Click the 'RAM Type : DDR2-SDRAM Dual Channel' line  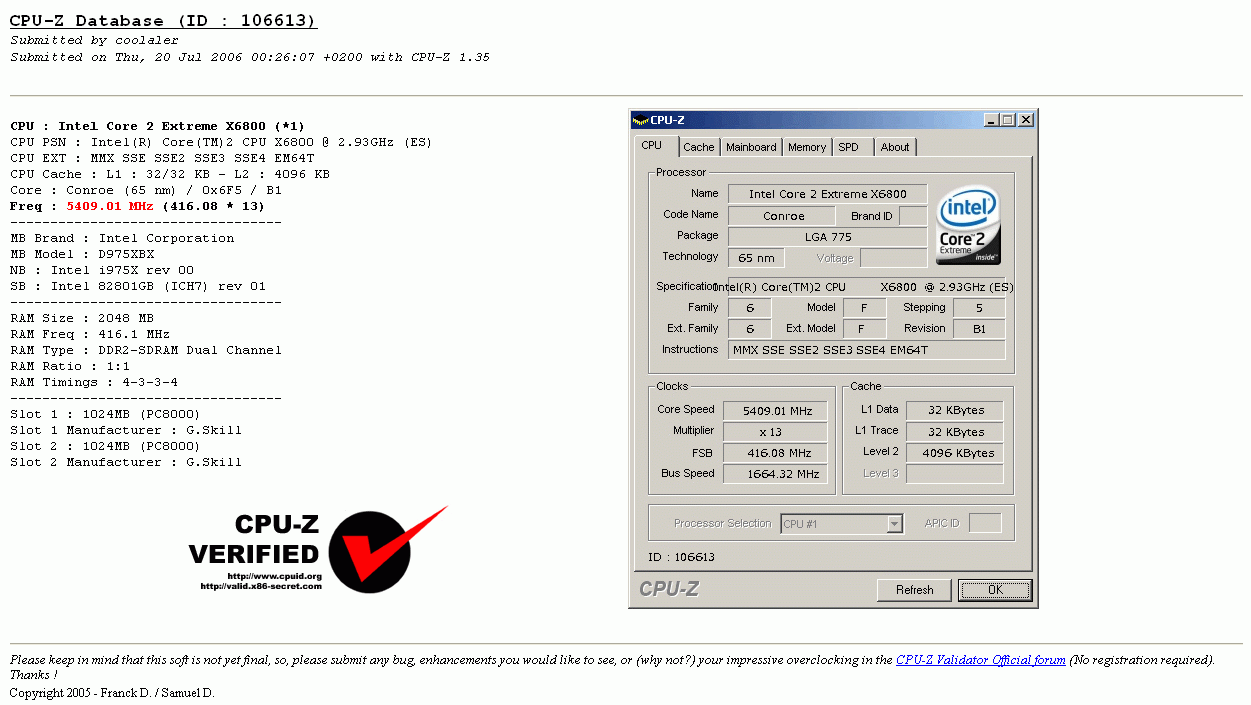[146, 350]
